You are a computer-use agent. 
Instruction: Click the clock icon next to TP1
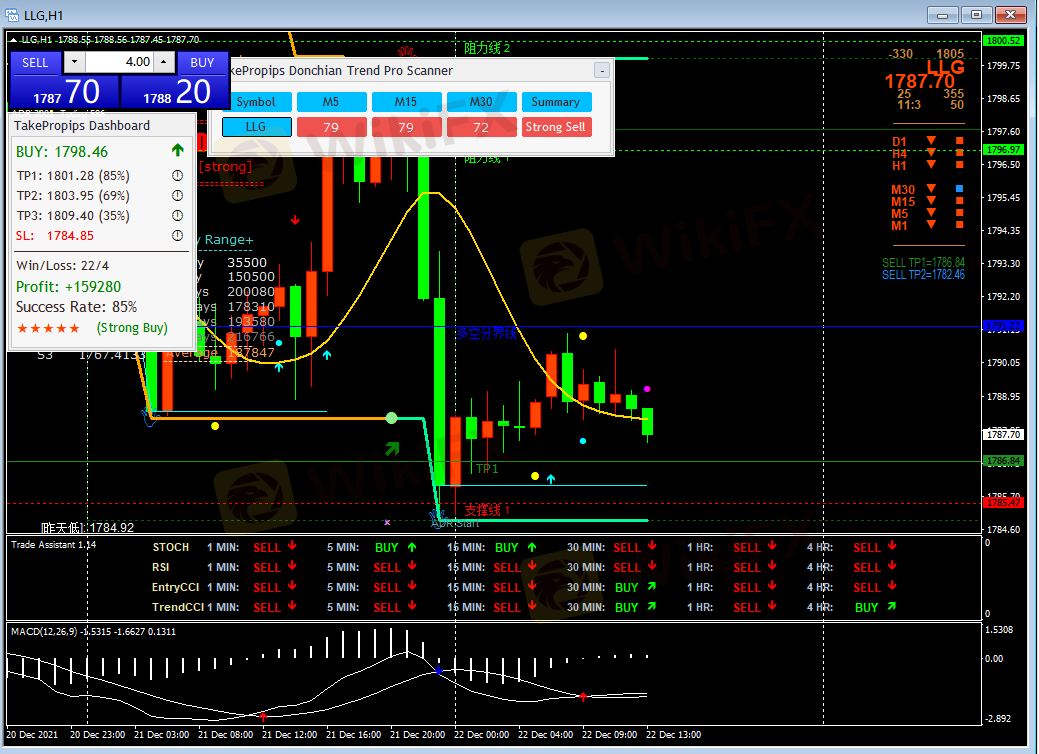click(177, 176)
